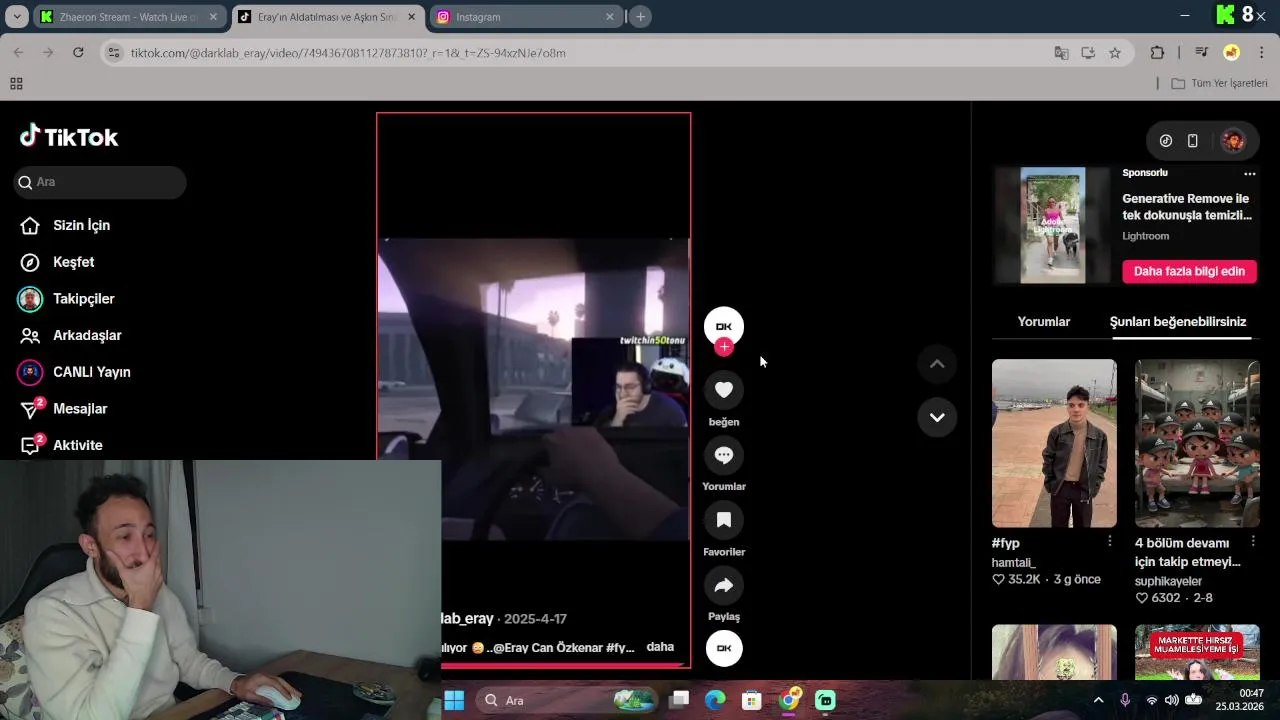Close the Zhaeron Stream tab
Screen dimensions: 1280x720
pyautogui.click(x=213, y=17)
